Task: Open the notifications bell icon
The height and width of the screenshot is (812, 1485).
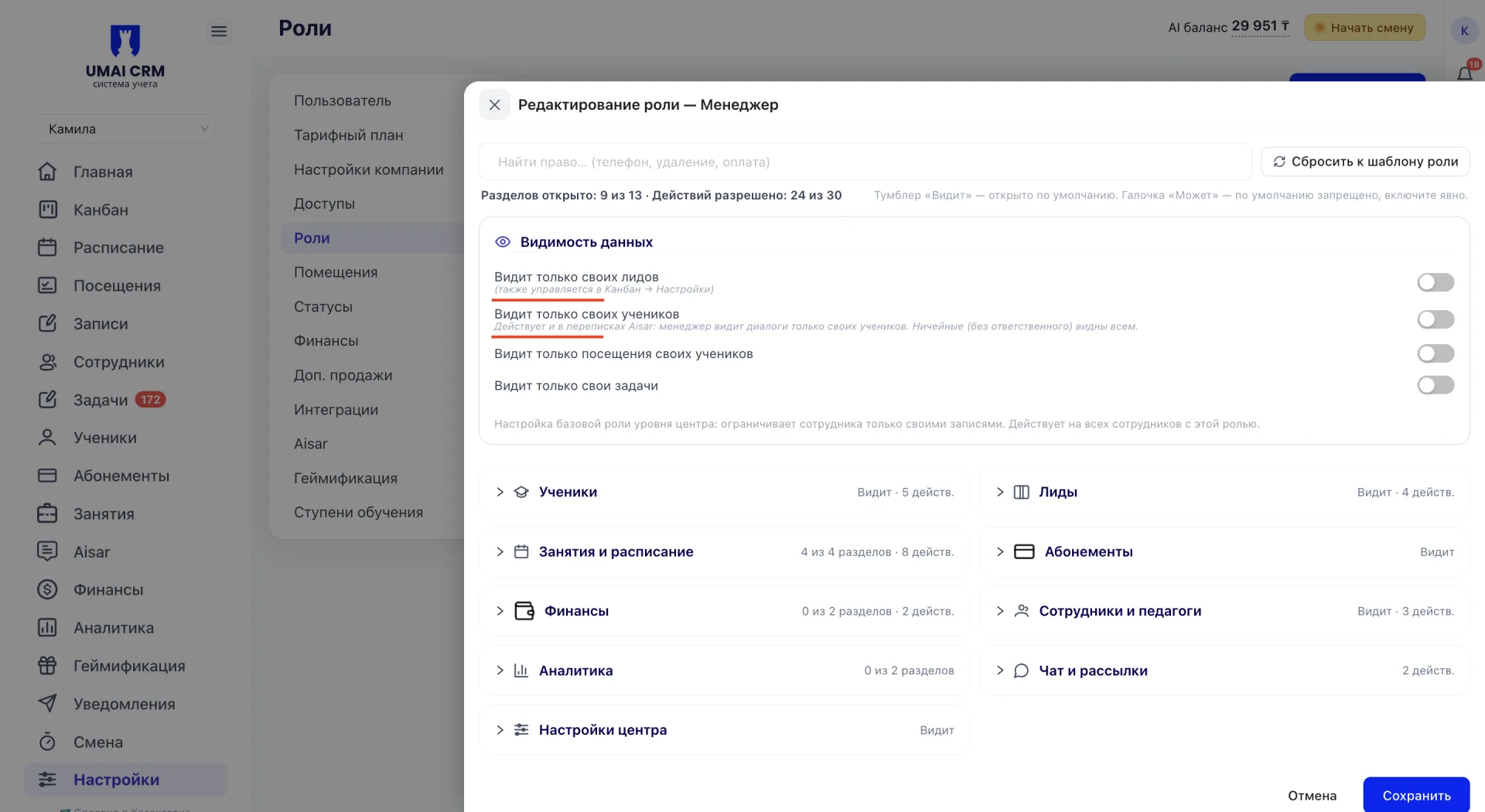Action: [1464, 73]
